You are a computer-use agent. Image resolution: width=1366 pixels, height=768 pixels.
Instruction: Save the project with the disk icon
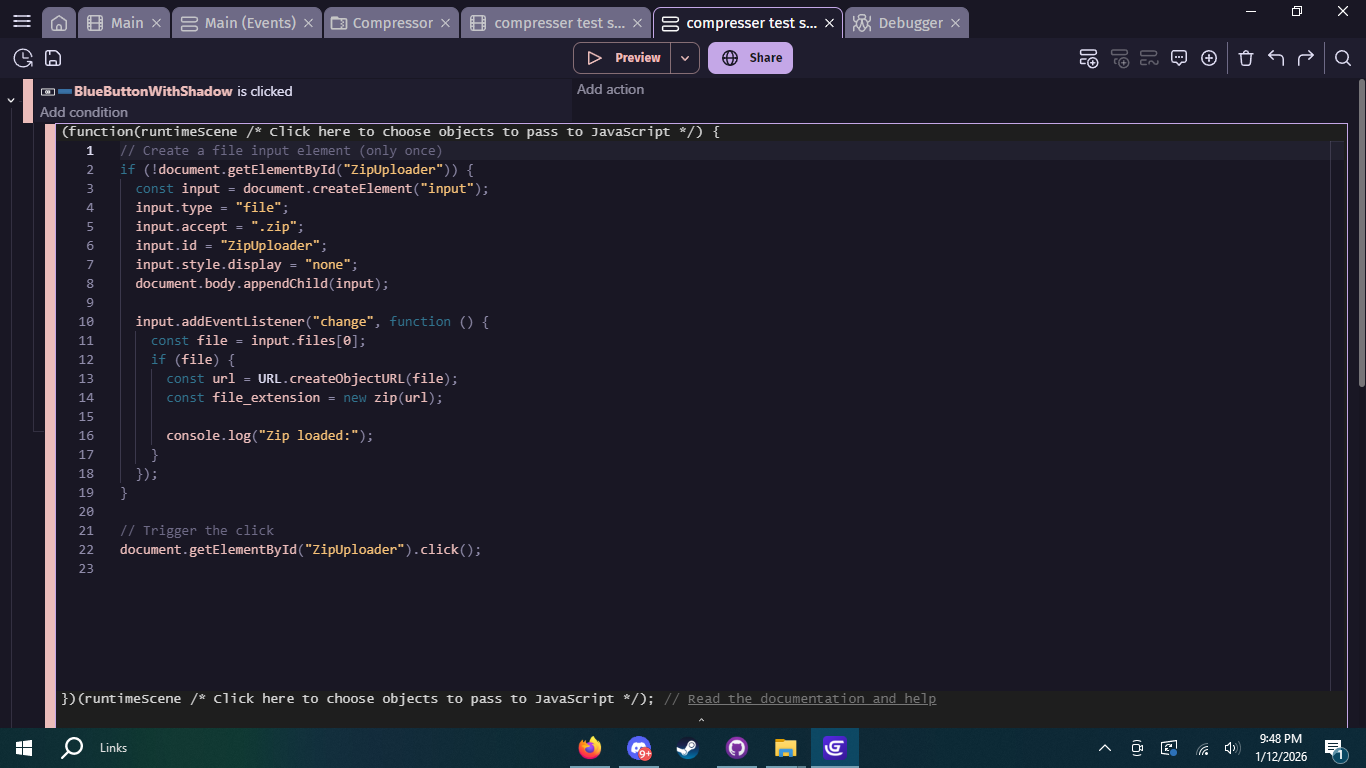[x=53, y=58]
